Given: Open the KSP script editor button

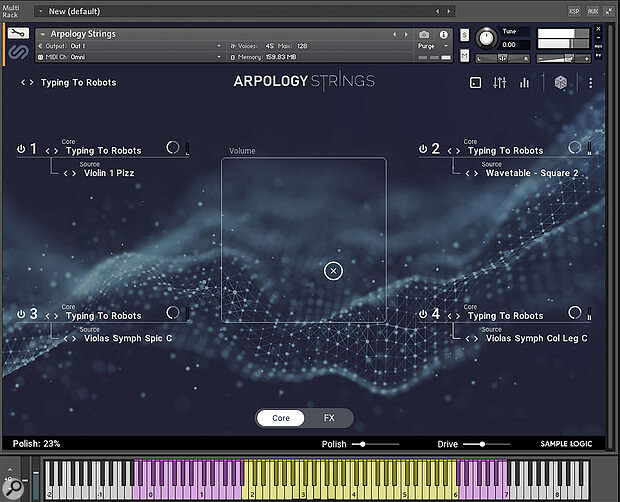Looking at the screenshot, I should click(x=574, y=11).
